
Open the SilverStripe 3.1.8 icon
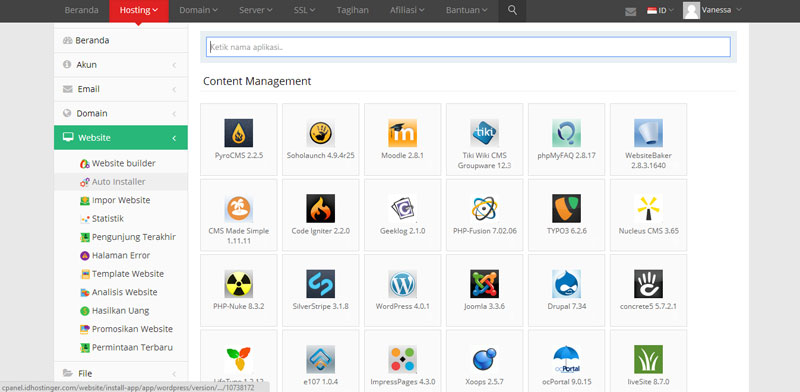point(320,284)
